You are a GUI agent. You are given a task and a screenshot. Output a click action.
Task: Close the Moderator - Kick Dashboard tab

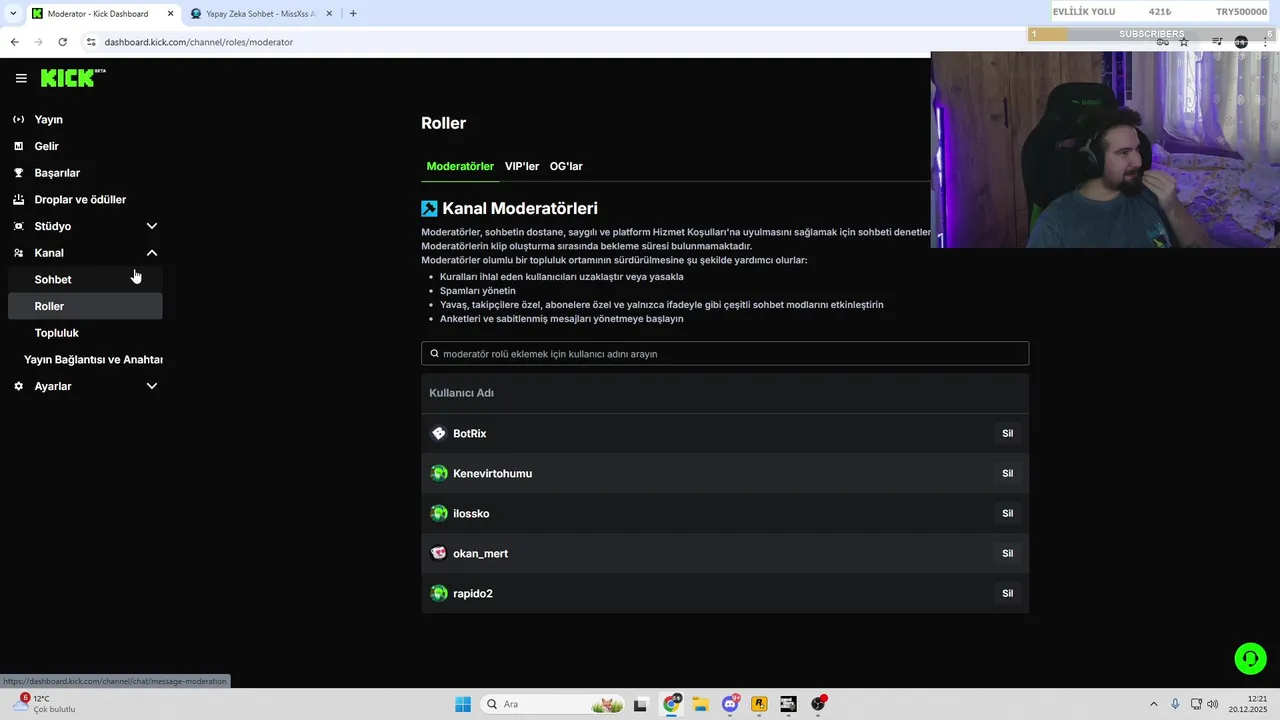pos(170,14)
